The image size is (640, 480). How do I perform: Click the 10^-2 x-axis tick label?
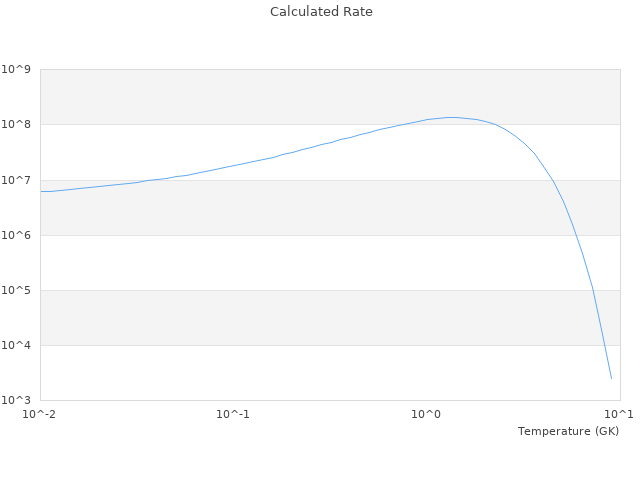40,414
